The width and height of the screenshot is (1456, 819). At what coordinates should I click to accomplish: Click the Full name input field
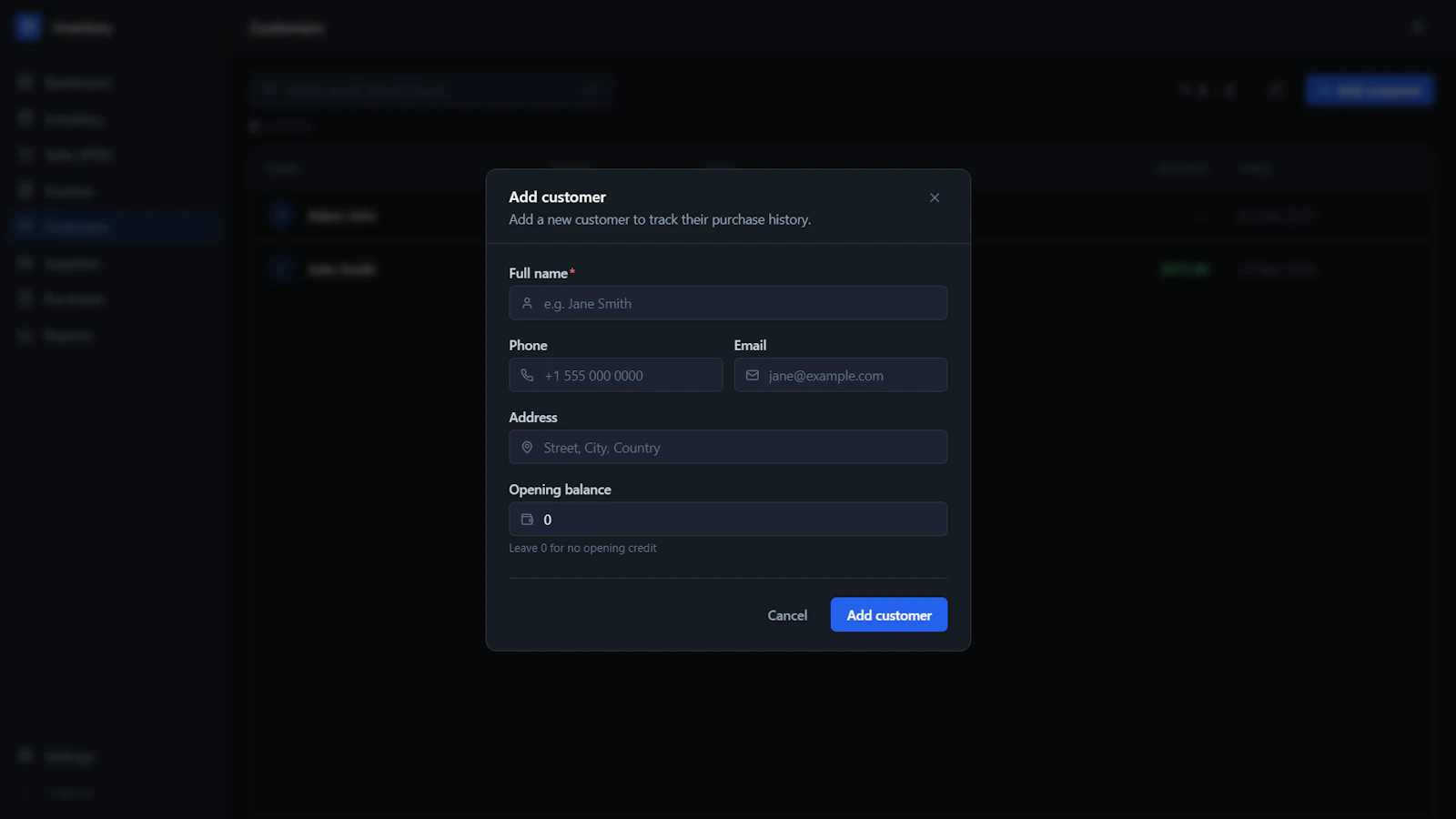click(728, 303)
